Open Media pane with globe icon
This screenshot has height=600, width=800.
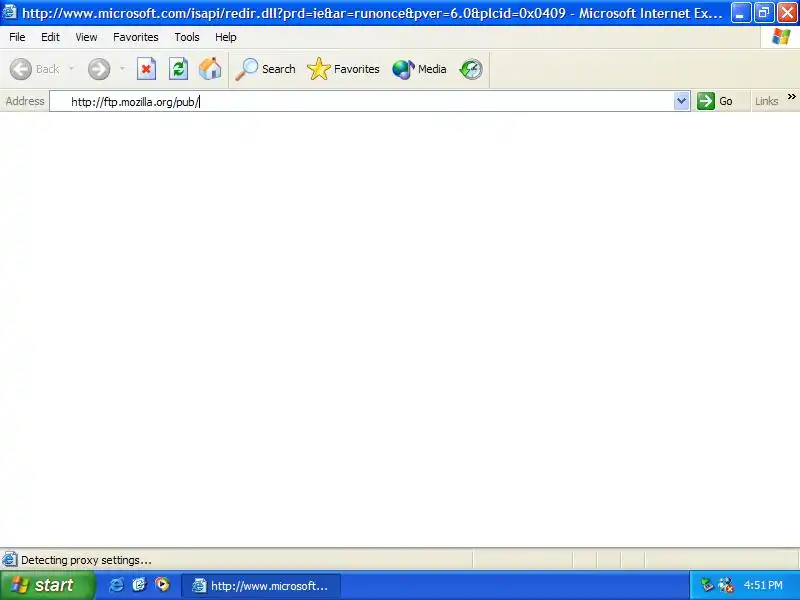coord(419,69)
